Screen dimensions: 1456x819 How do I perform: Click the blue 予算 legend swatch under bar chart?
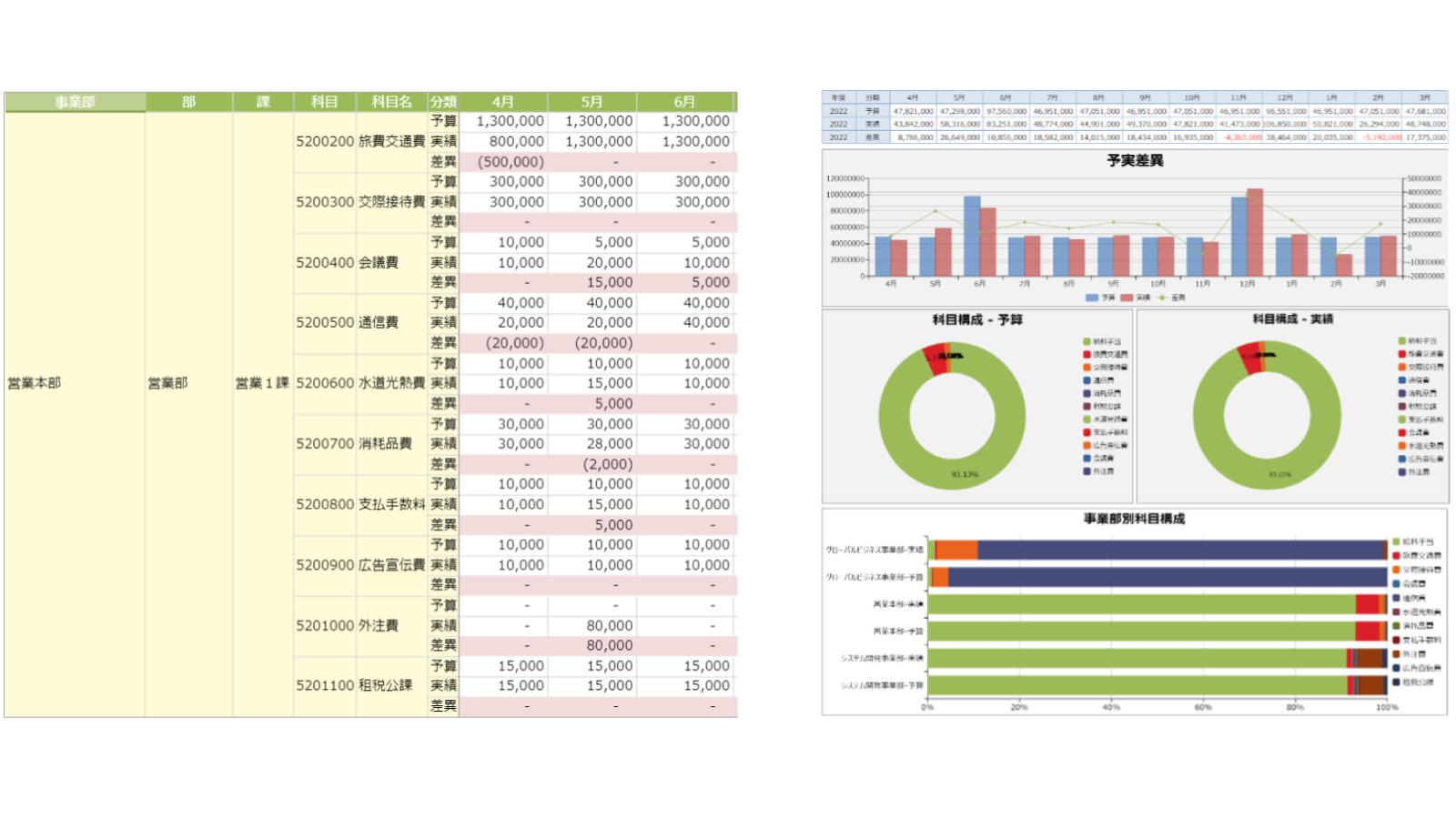click(1092, 298)
